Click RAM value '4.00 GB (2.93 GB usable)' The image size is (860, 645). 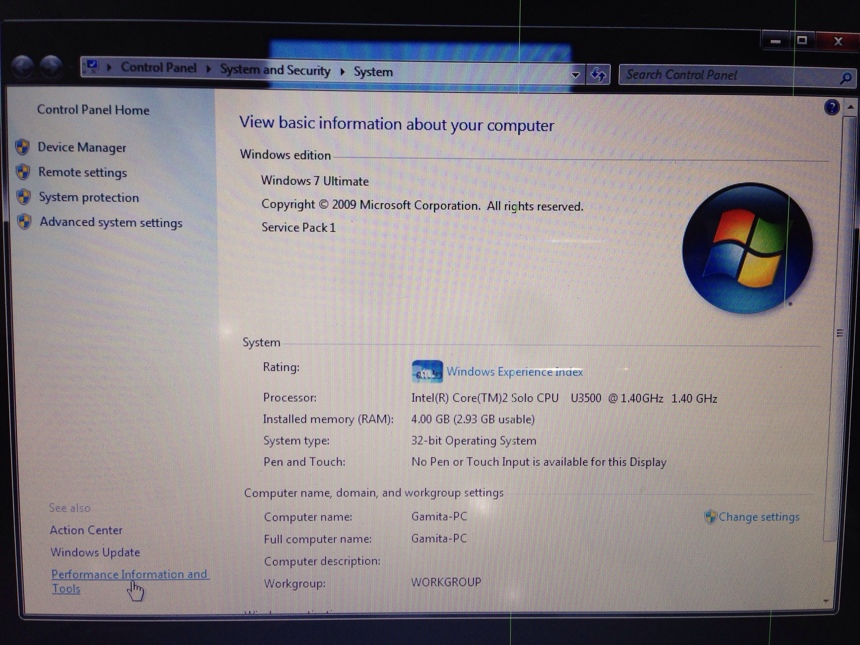473,420
